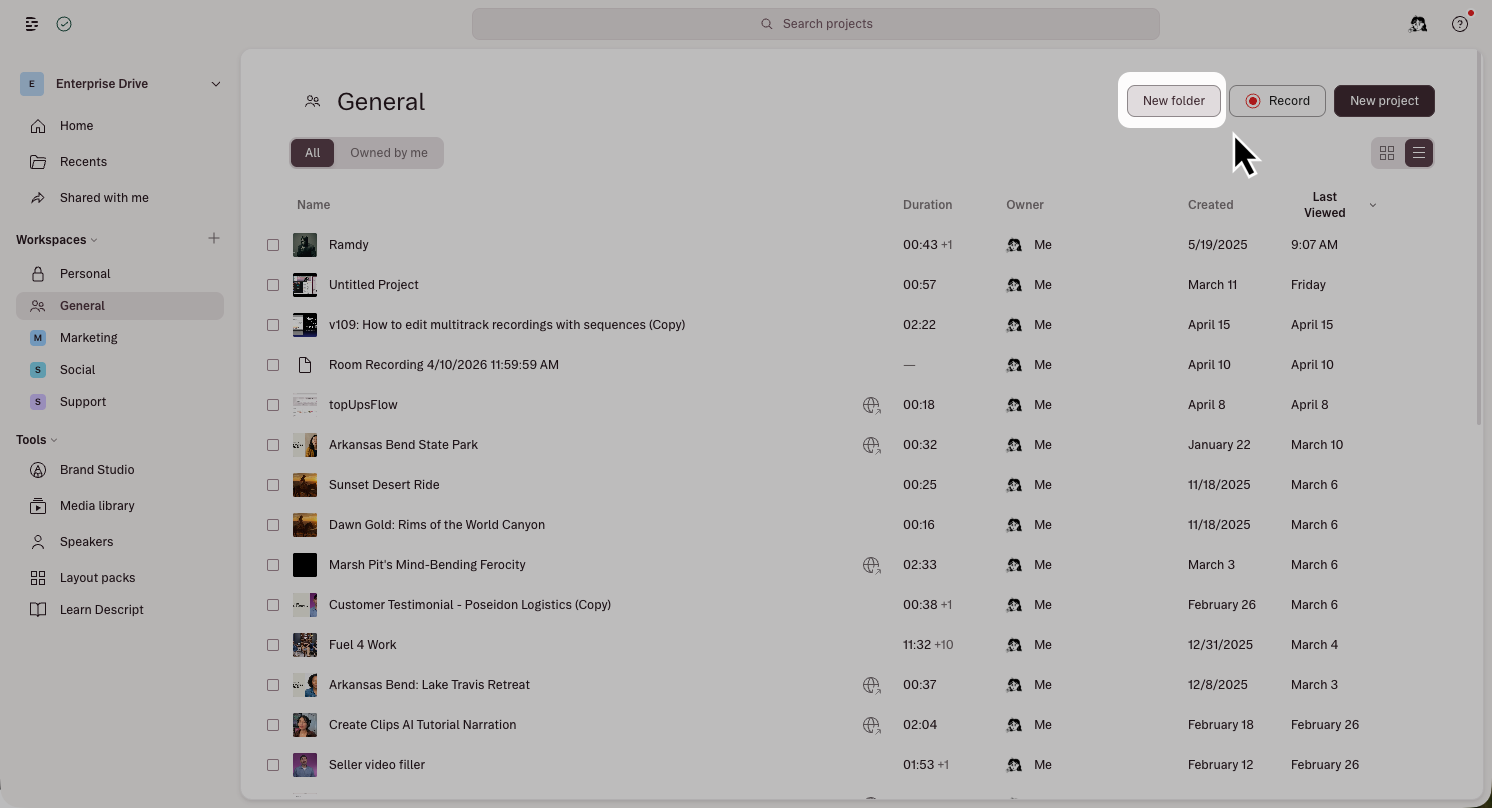This screenshot has width=1492, height=808.
Task: Open Brand Studio from the sidebar
Action: (97, 469)
